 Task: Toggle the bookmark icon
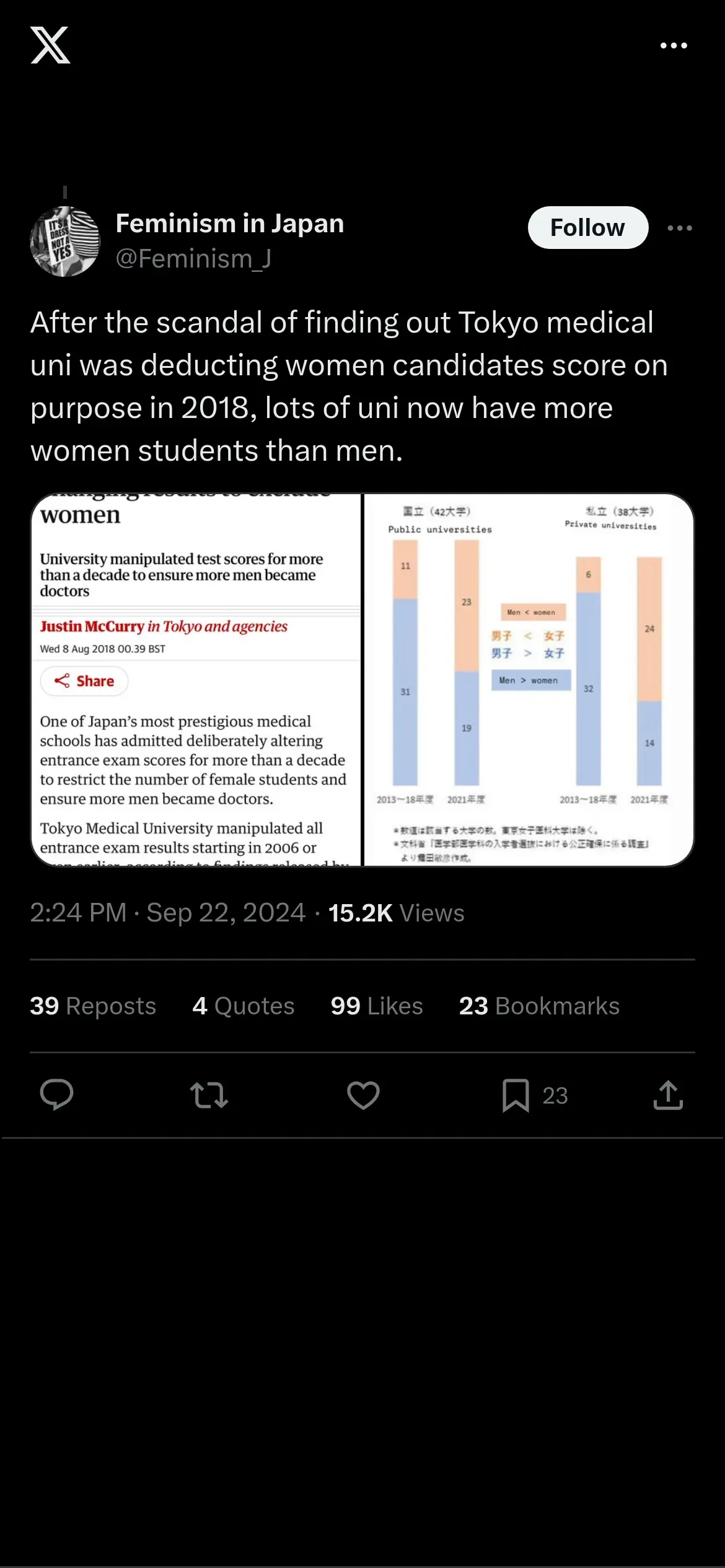(x=516, y=1095)
